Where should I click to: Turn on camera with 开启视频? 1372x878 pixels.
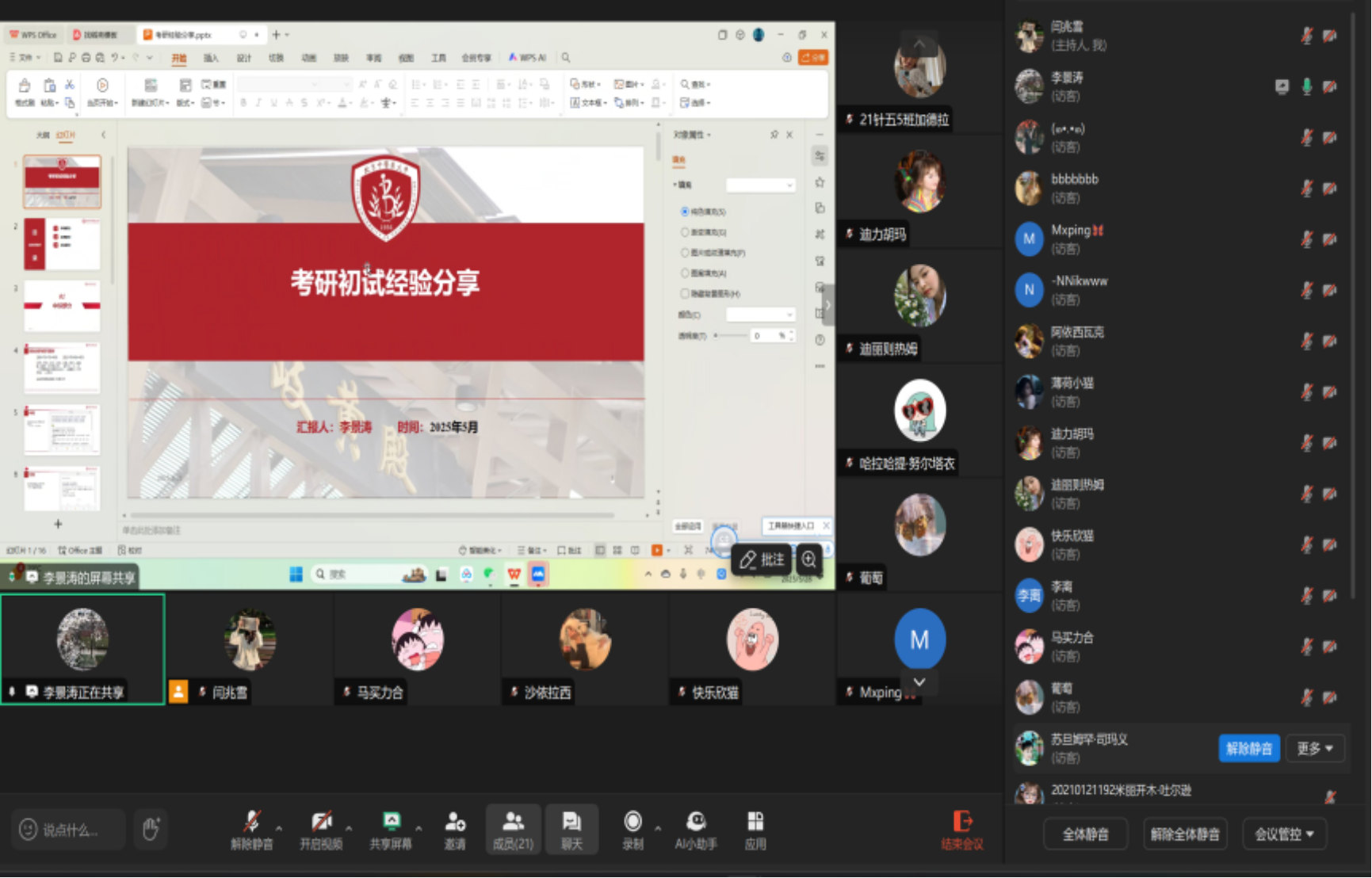point(321,829)
